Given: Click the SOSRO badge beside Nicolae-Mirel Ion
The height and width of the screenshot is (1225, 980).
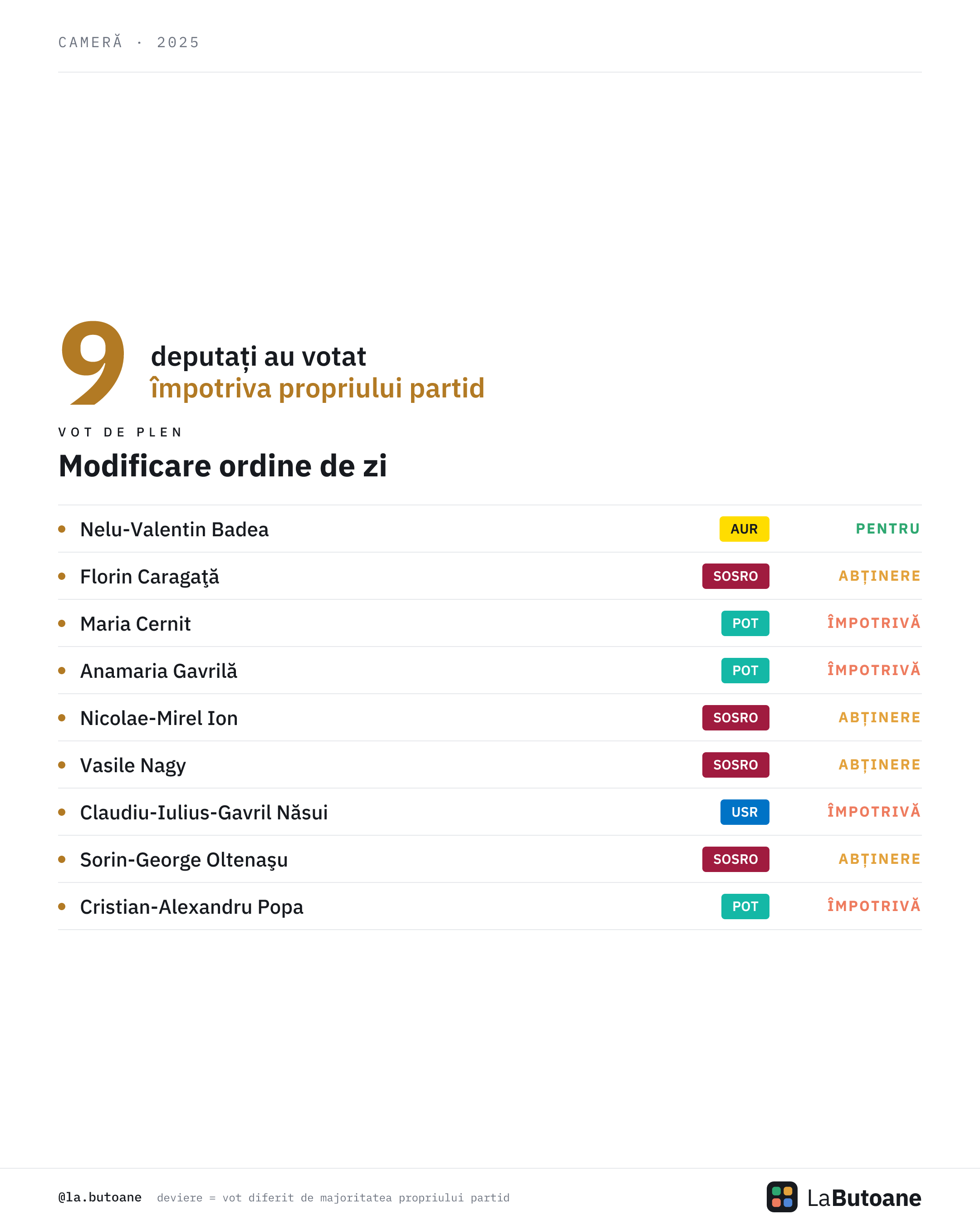Looking at the screenshot, I should [736, 718].
